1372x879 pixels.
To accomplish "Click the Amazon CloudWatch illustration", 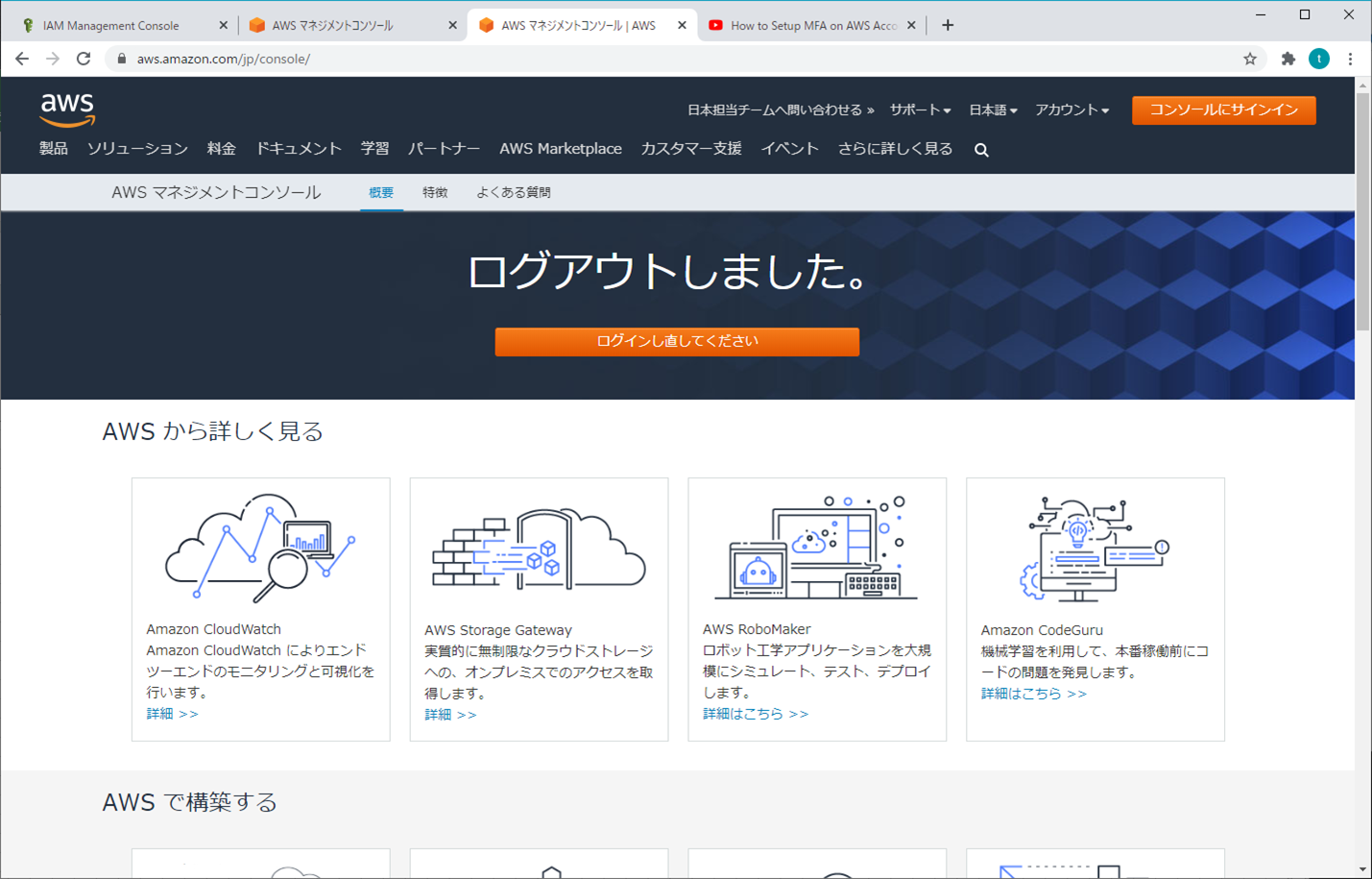I will pyautogui.click(x=260, y=549).
